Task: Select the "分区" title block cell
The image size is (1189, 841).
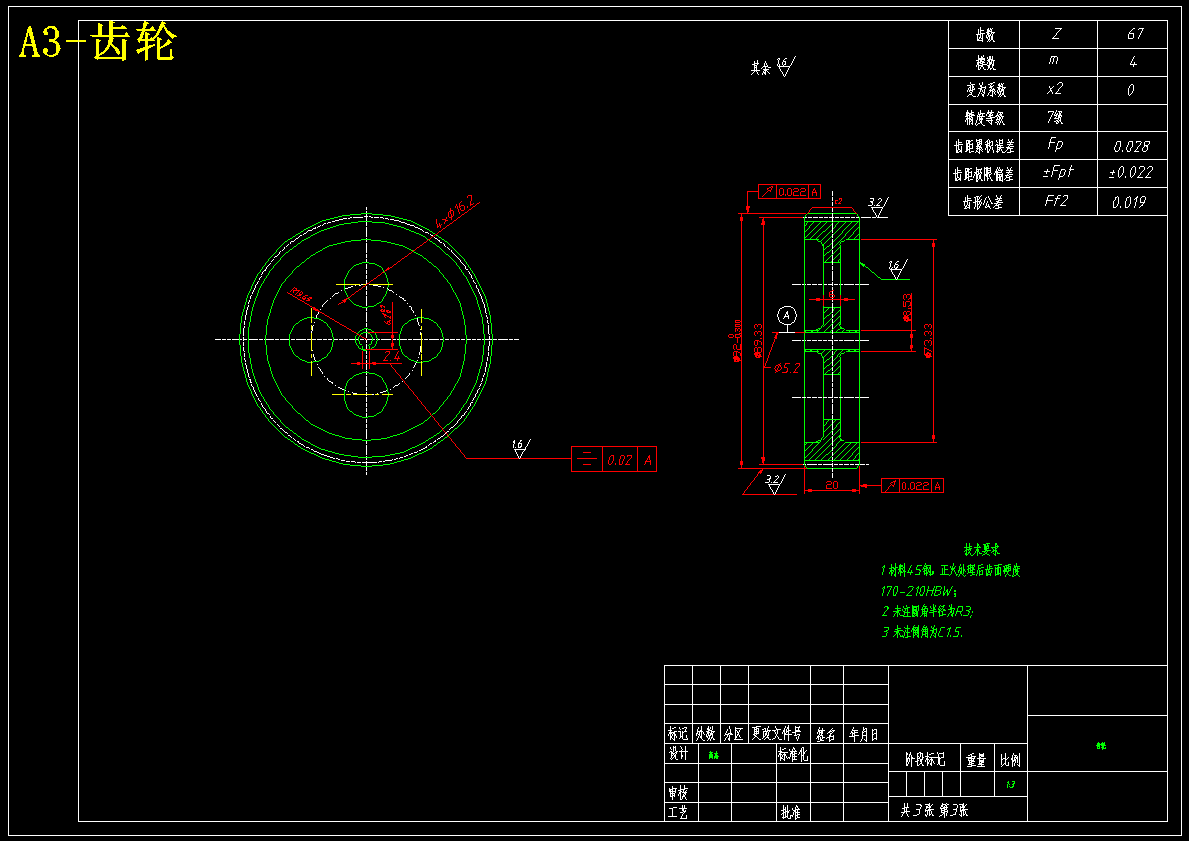Action: click(x=734, y=734)
